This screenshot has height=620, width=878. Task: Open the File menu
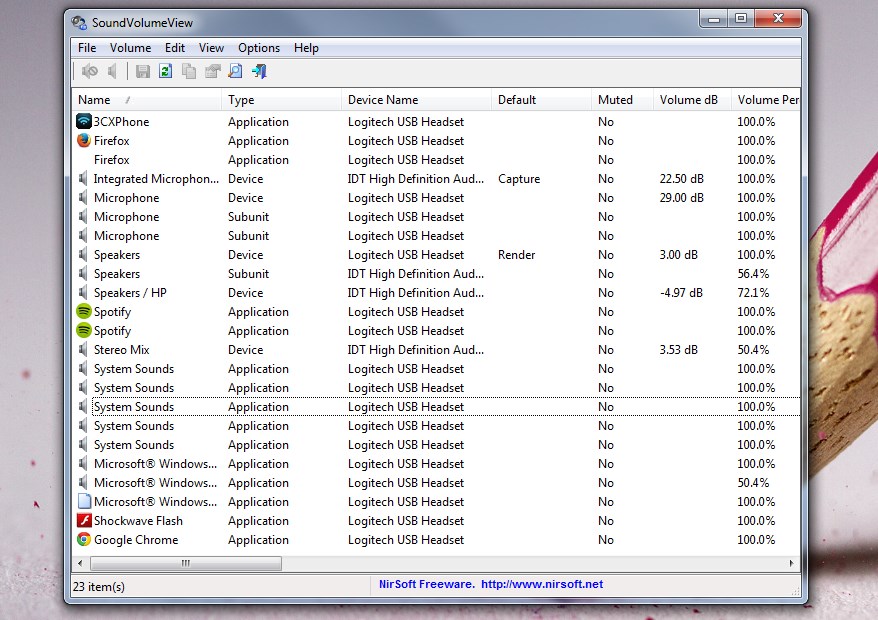click(87, 48)
